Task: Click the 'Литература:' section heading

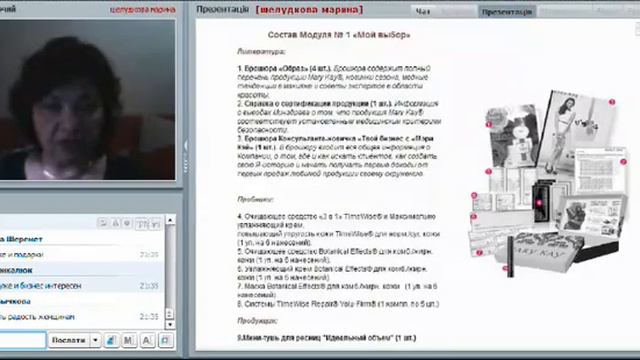Action: (x=261, y=51)
